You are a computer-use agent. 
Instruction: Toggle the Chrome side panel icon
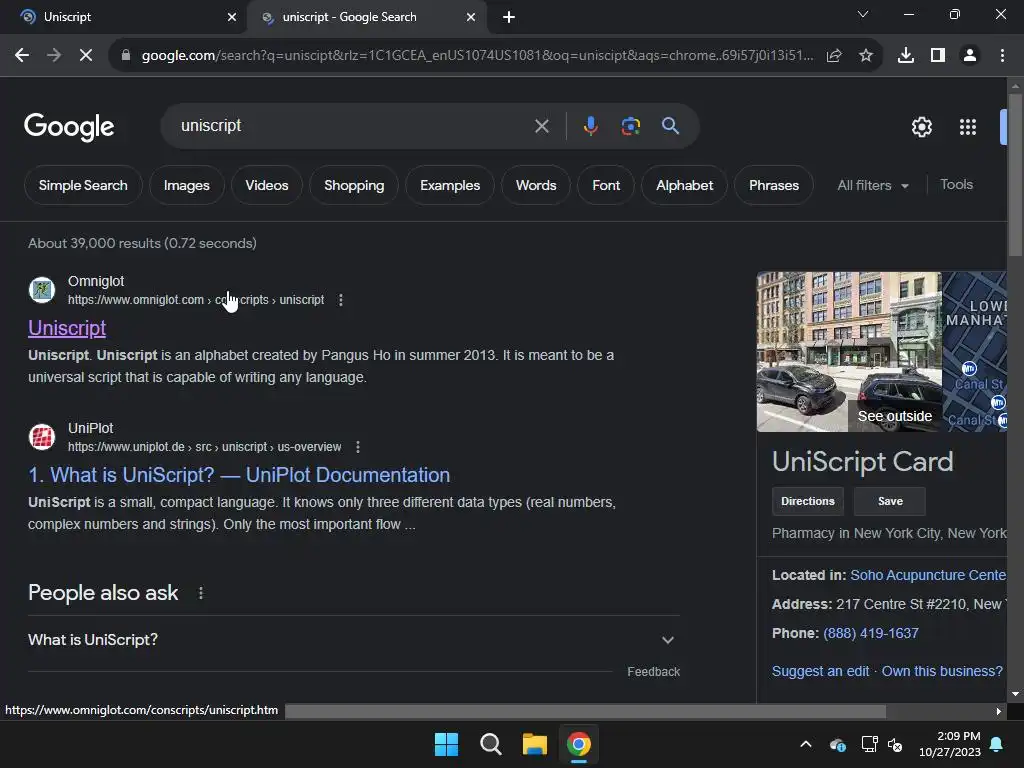click(x=938, y=56)
